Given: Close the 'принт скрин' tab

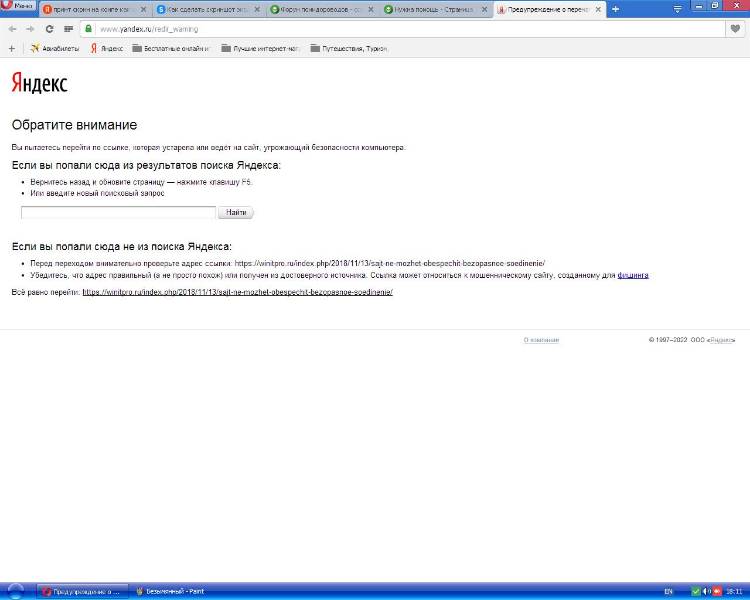Looking at the screenshot, I should point(143,10).
